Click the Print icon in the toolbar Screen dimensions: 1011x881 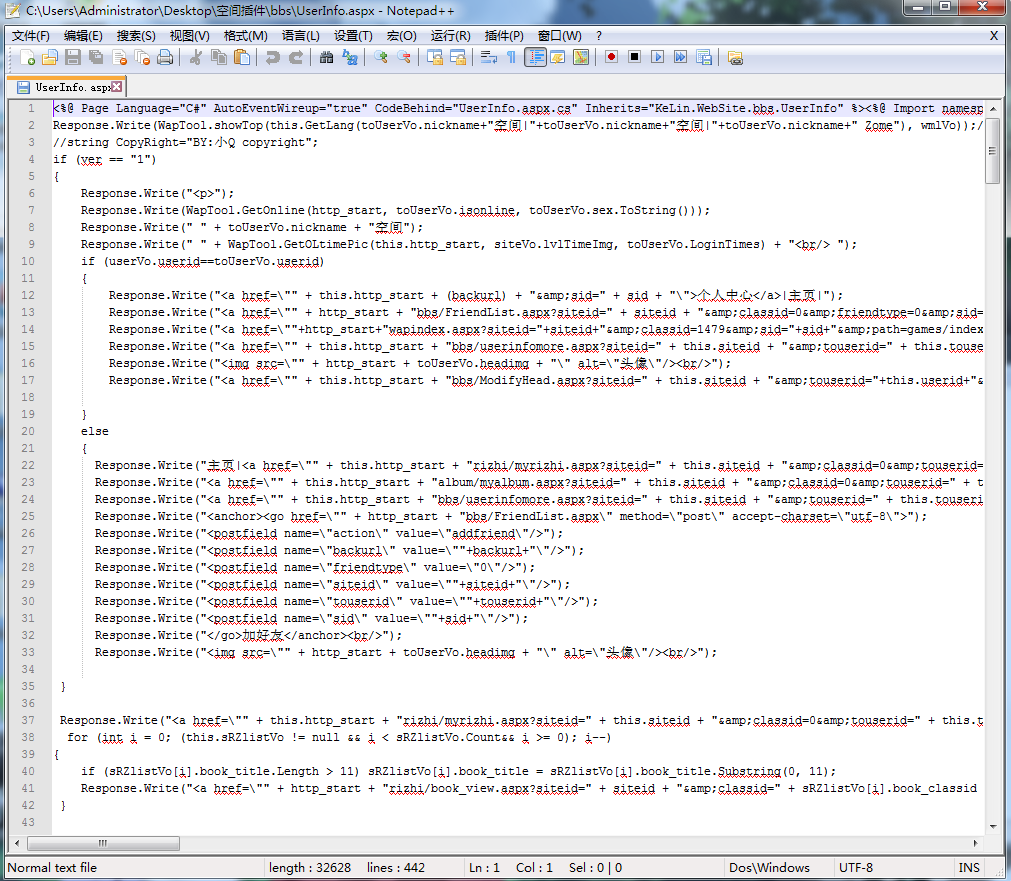coord(166,57)
